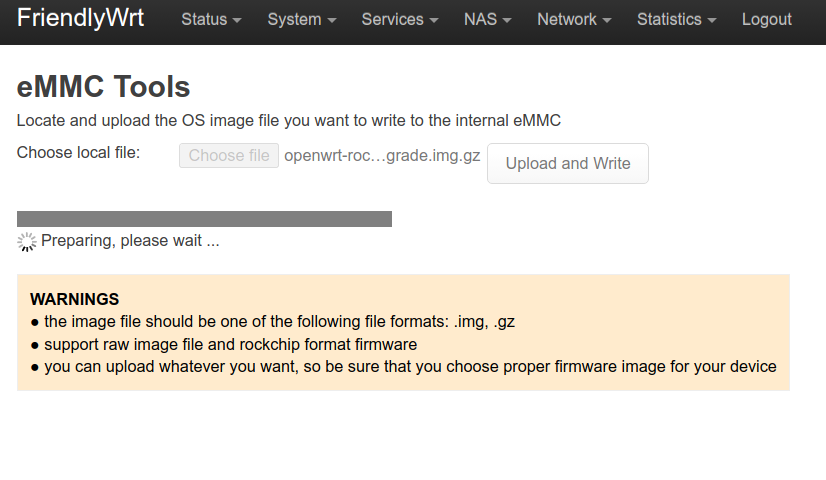Click the 'Preparing, please wait' status text
Viewport: 826px width, 480px height.
[130, 241]
